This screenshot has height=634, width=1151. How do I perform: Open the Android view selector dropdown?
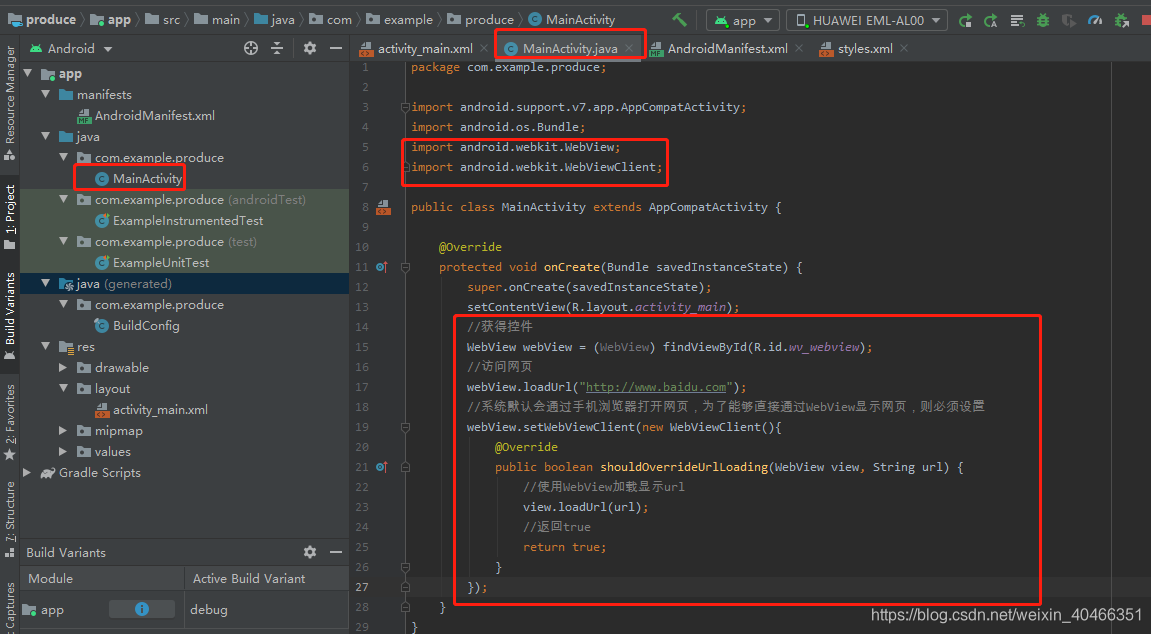click(x=71, y=48)
